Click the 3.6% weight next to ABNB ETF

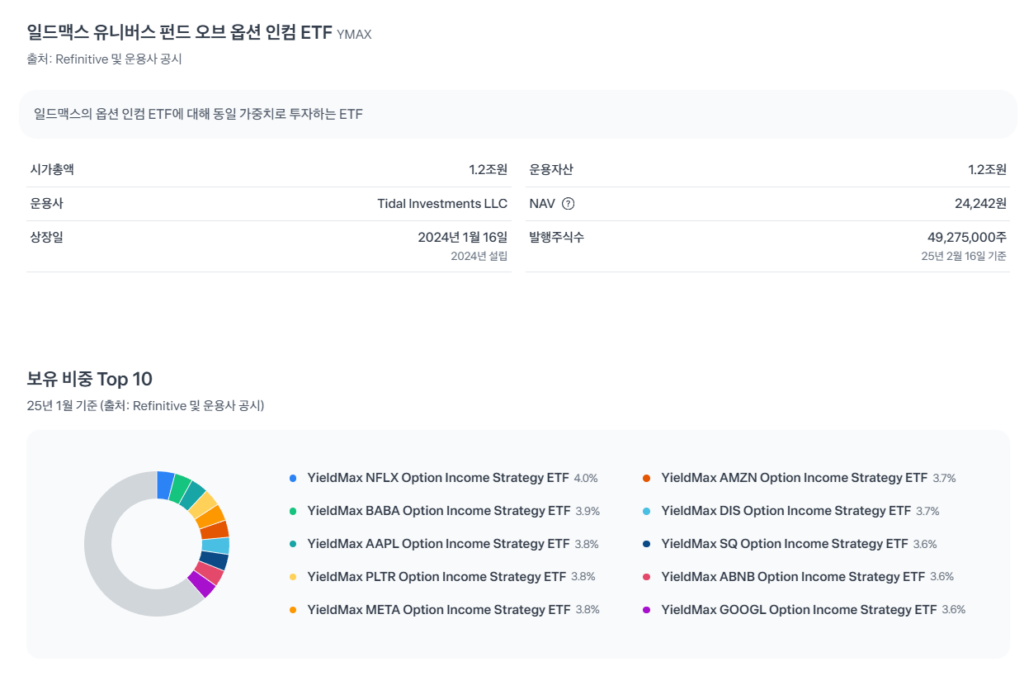pos(942,577)
